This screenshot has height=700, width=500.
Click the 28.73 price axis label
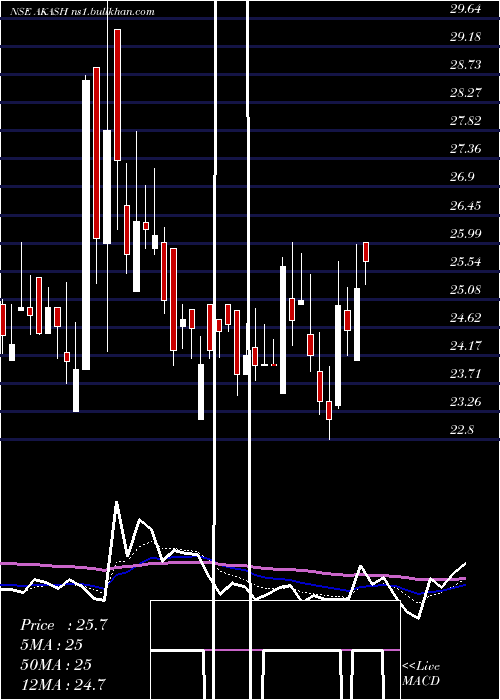[465, 64]
